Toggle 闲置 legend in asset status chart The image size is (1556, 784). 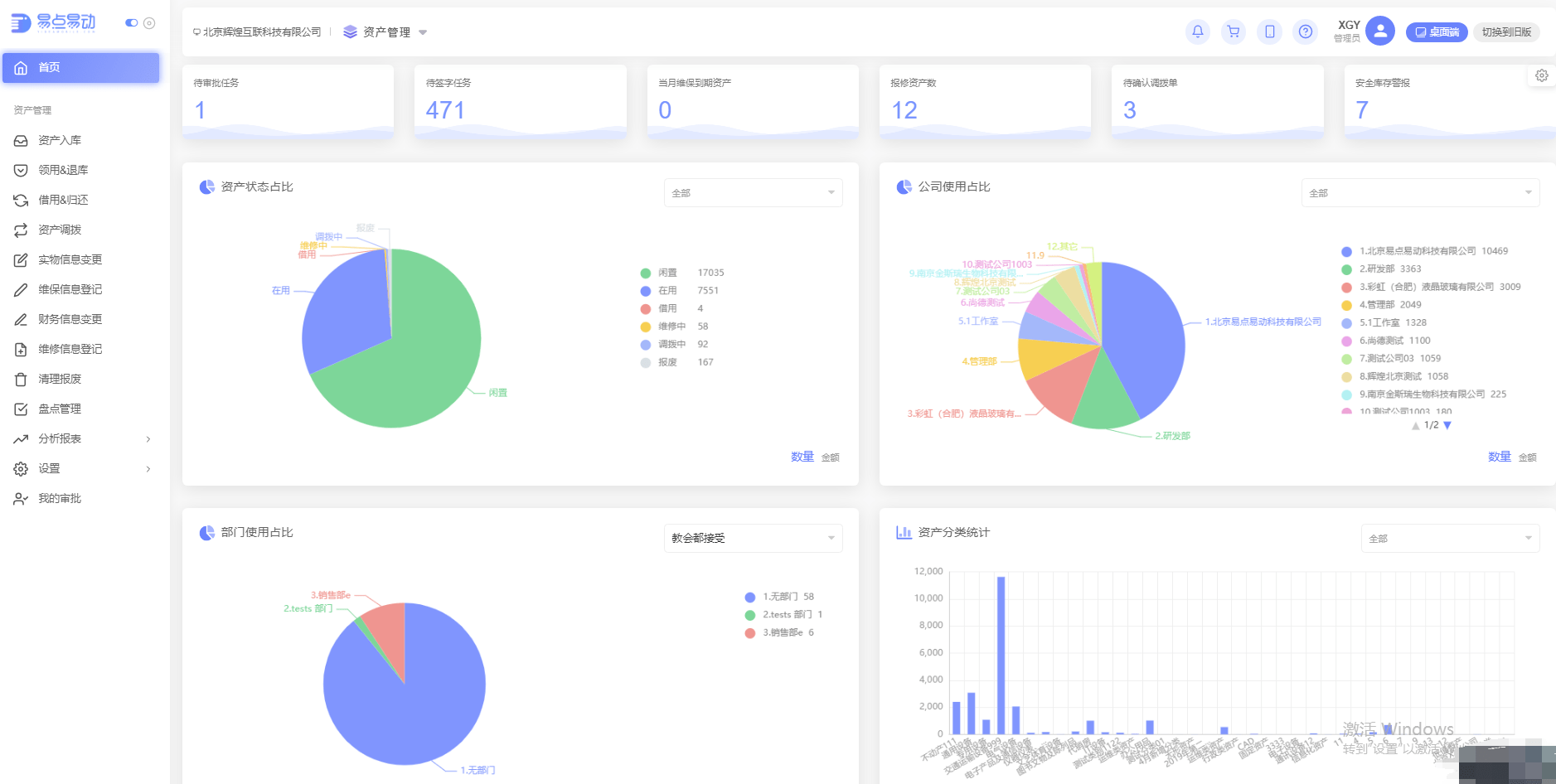pos(667,273)
